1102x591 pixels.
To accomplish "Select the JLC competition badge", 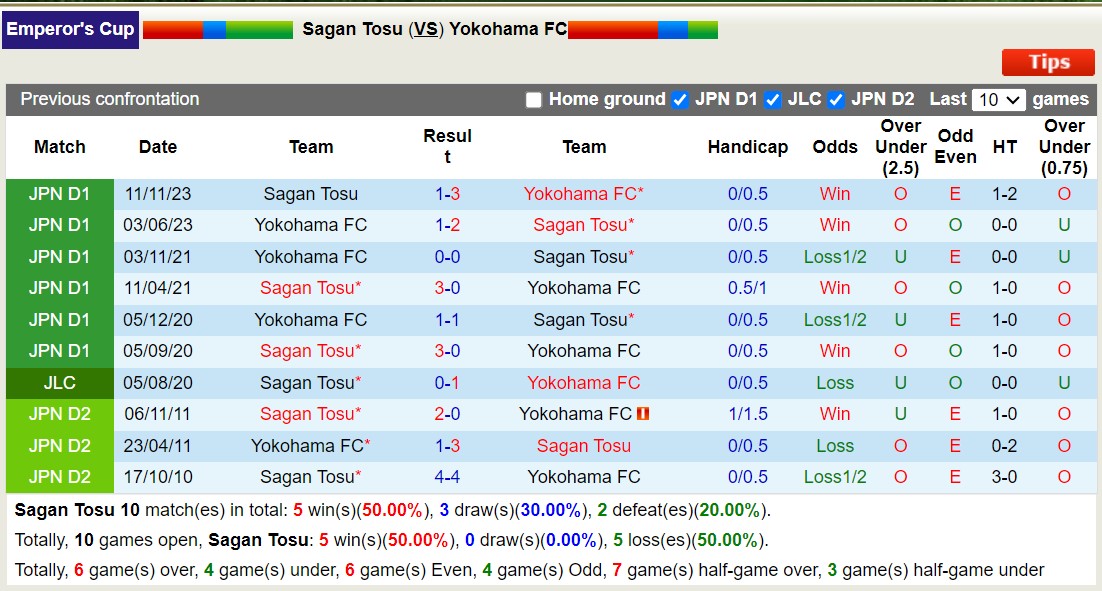I will point(60,383).
